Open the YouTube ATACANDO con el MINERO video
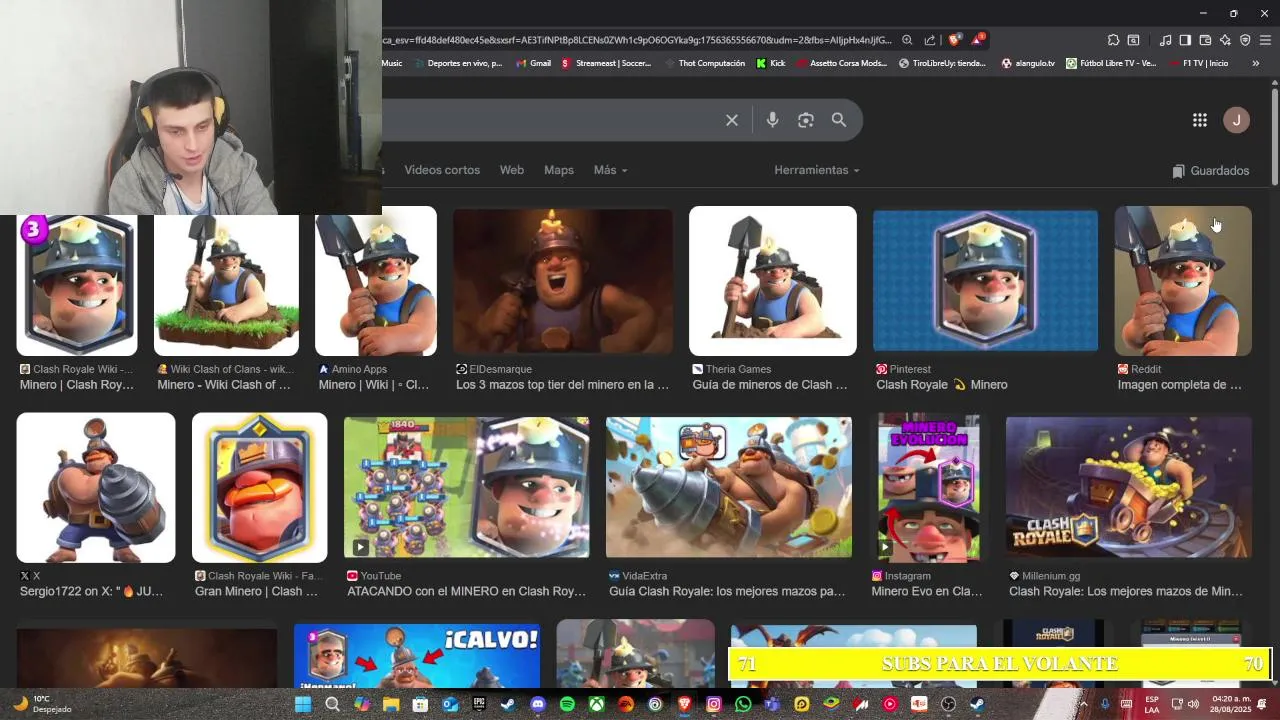Viewport: 1280px width, 720px height. [x=467, y=487]
